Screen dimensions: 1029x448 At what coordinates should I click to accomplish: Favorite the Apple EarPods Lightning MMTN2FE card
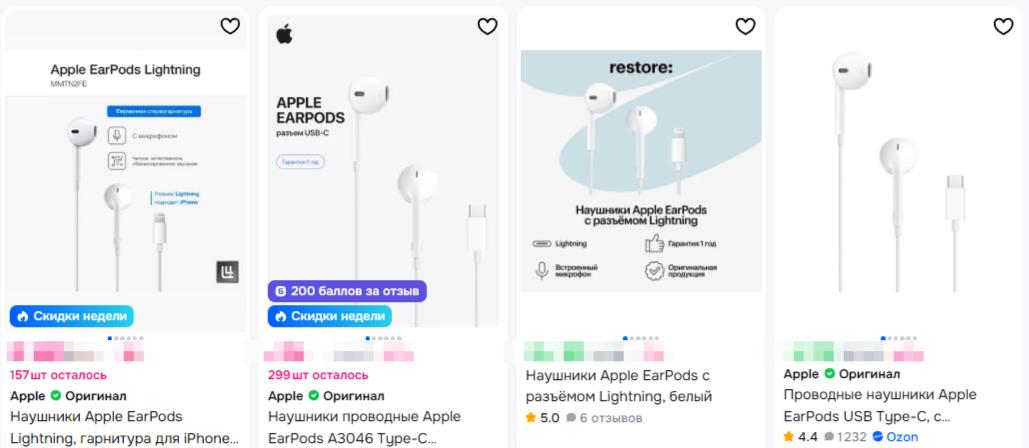230,26
